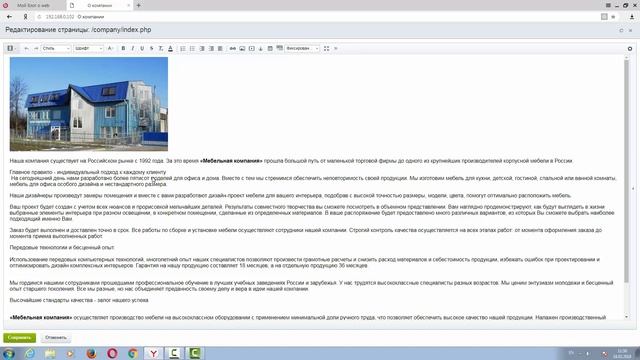Expand the edit dialog window icon

click(x=621, y=30)
